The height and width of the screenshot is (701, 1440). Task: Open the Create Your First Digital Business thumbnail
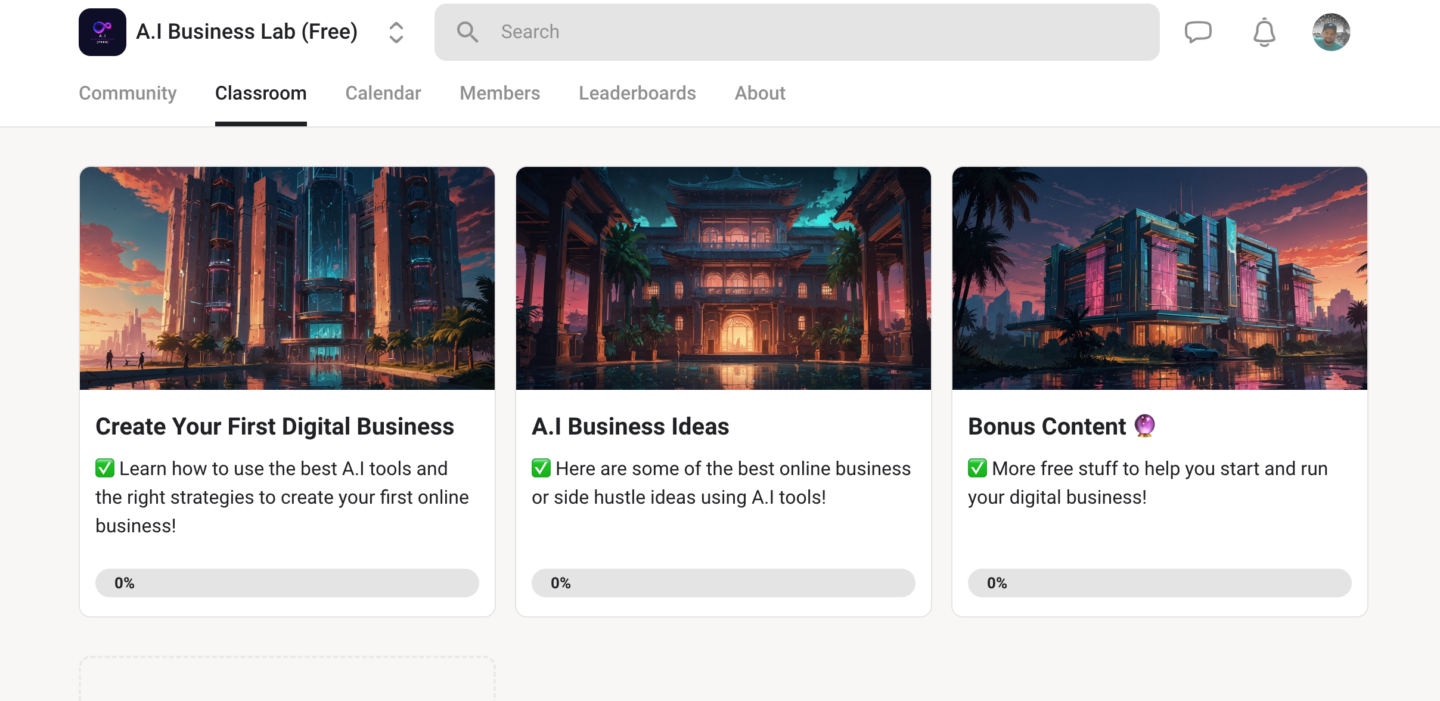tap(287, 278)
